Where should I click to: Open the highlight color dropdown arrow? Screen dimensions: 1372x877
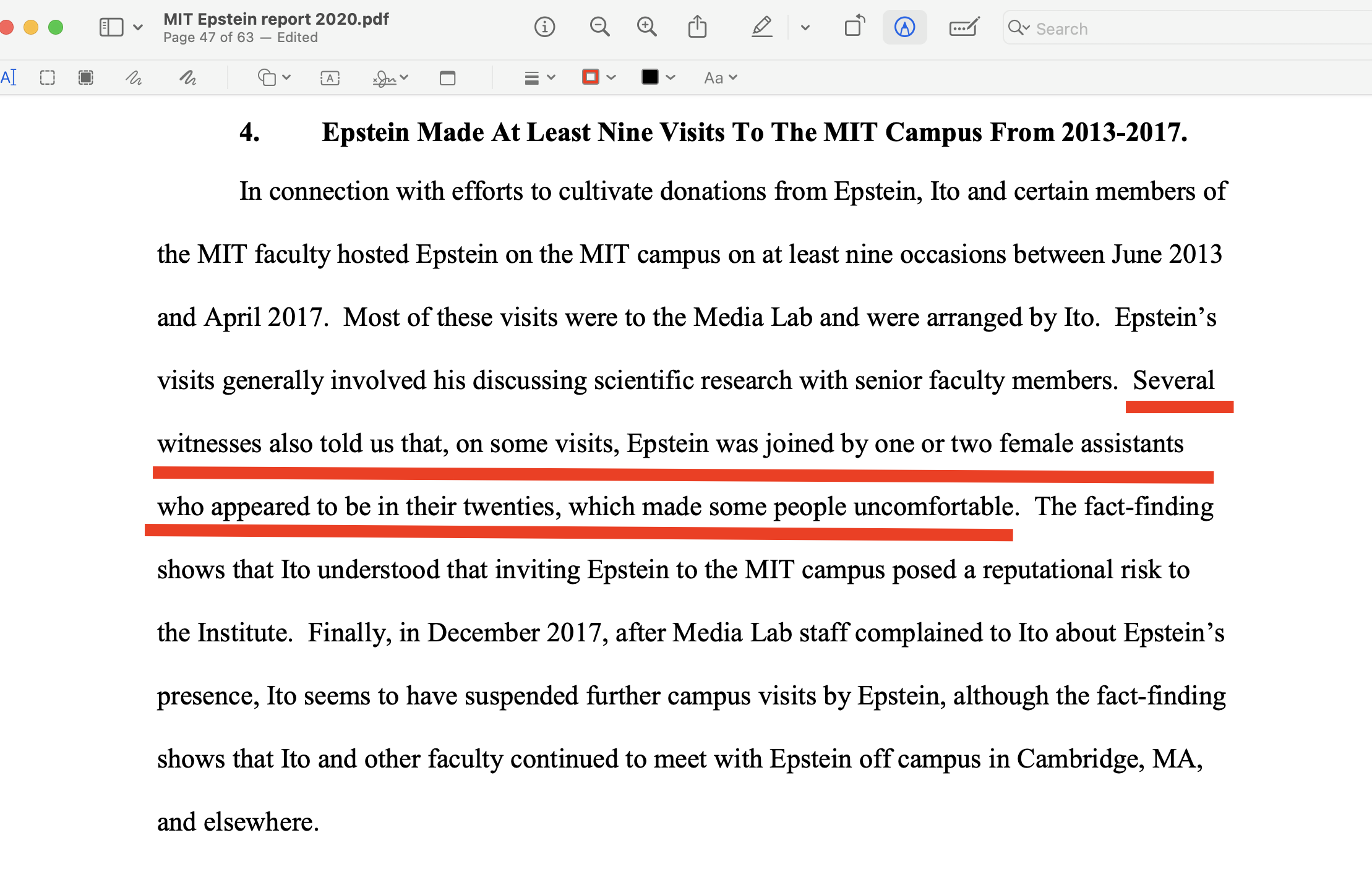(805, 27)
